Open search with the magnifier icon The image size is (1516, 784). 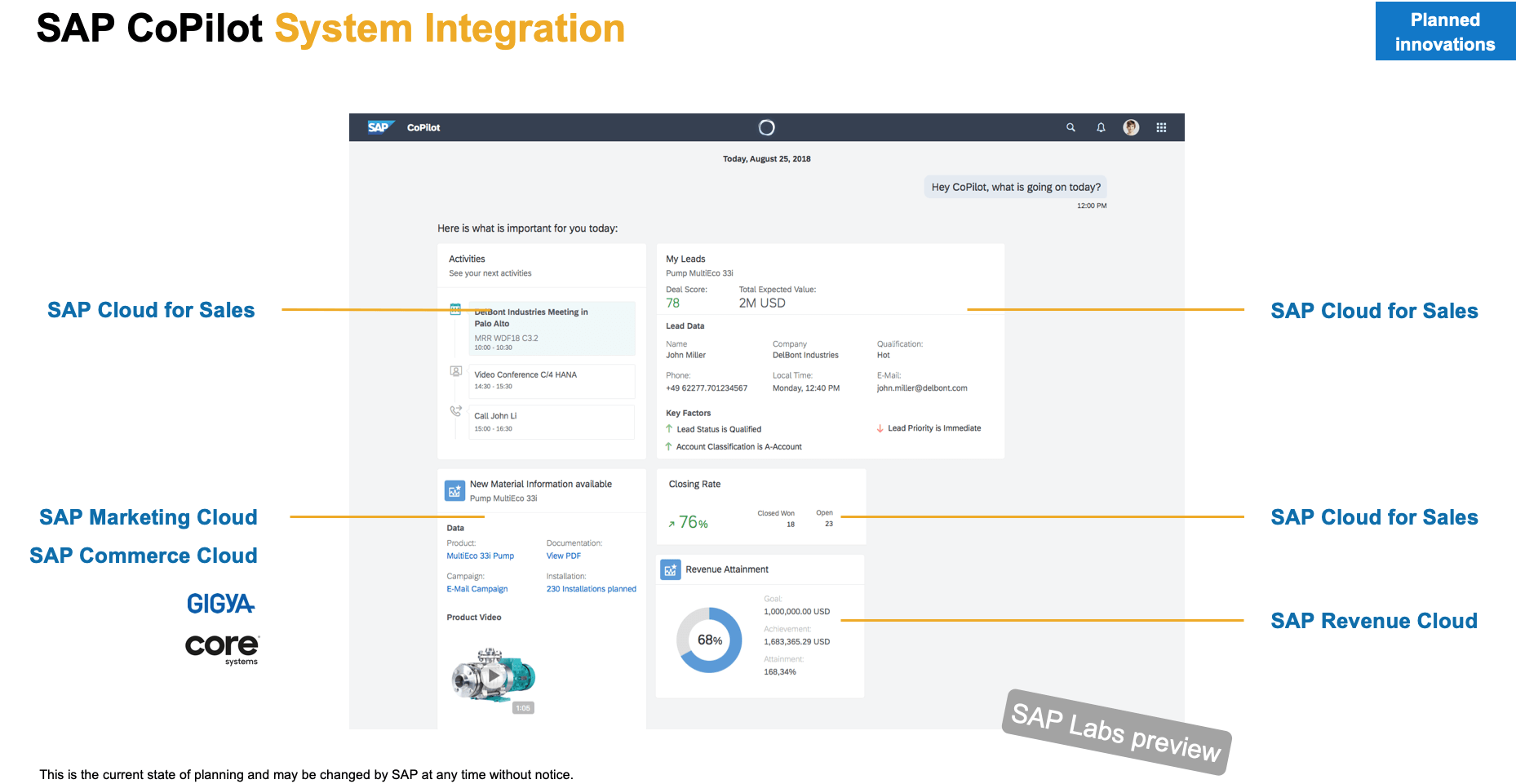(x=1071, y=127)
